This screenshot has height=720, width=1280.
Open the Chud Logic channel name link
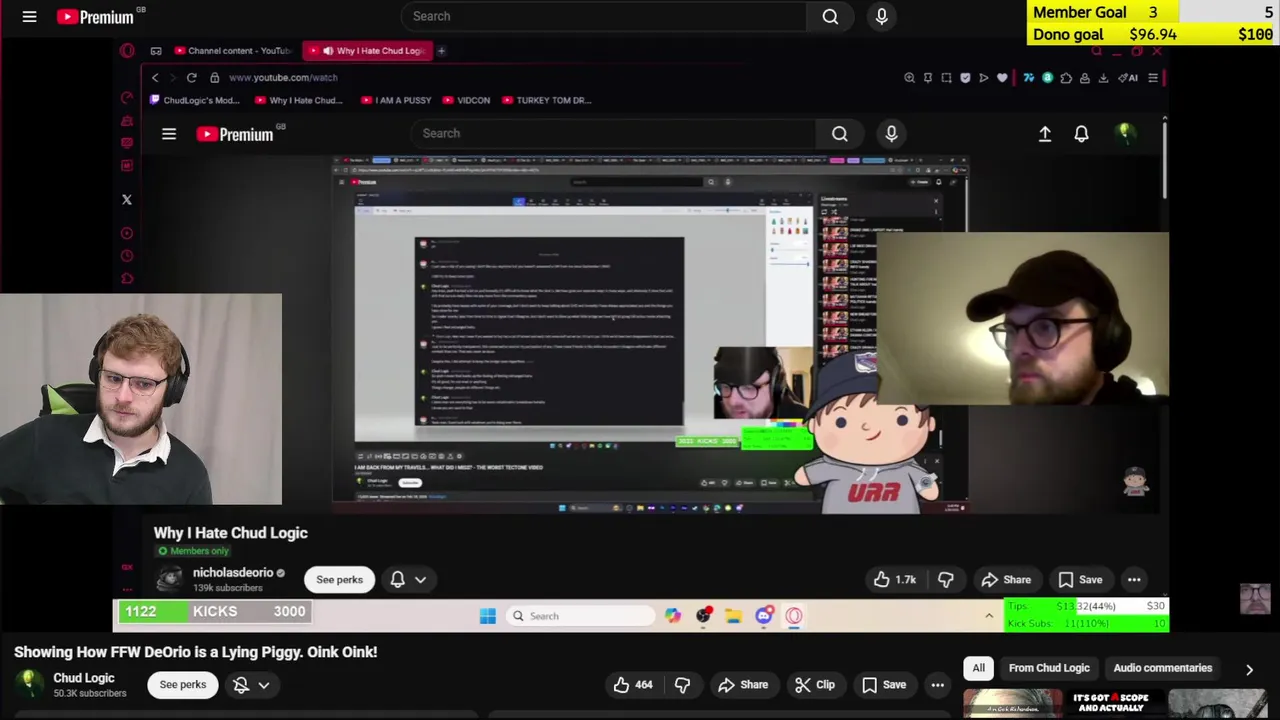84,678
